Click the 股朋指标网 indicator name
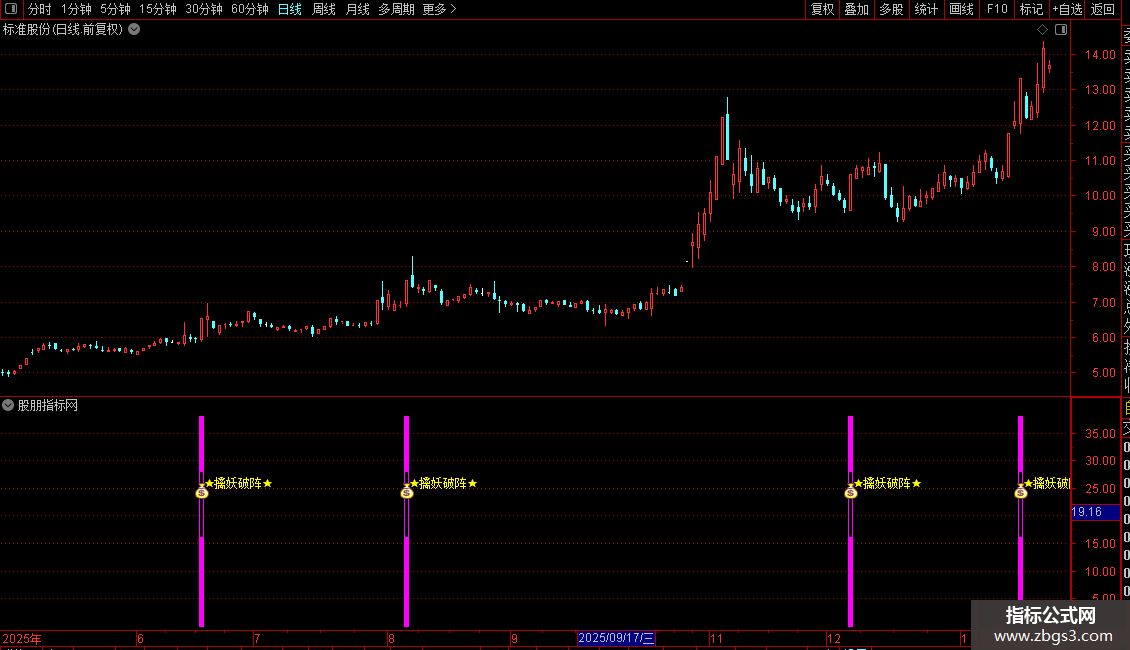 coord(48,406)
